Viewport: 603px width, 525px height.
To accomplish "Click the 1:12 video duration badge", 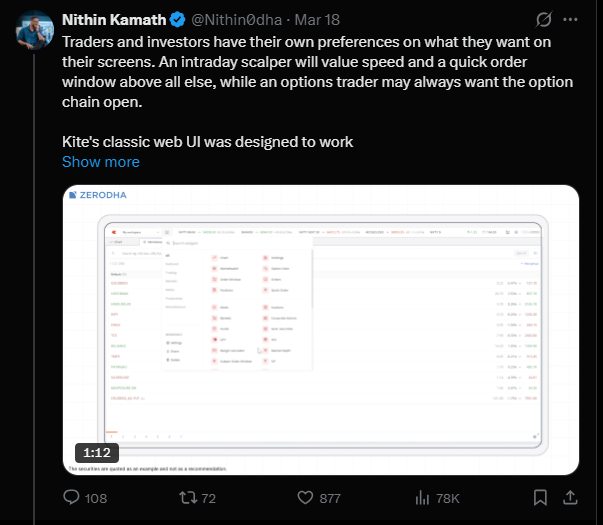I will [x=96, y=452].
